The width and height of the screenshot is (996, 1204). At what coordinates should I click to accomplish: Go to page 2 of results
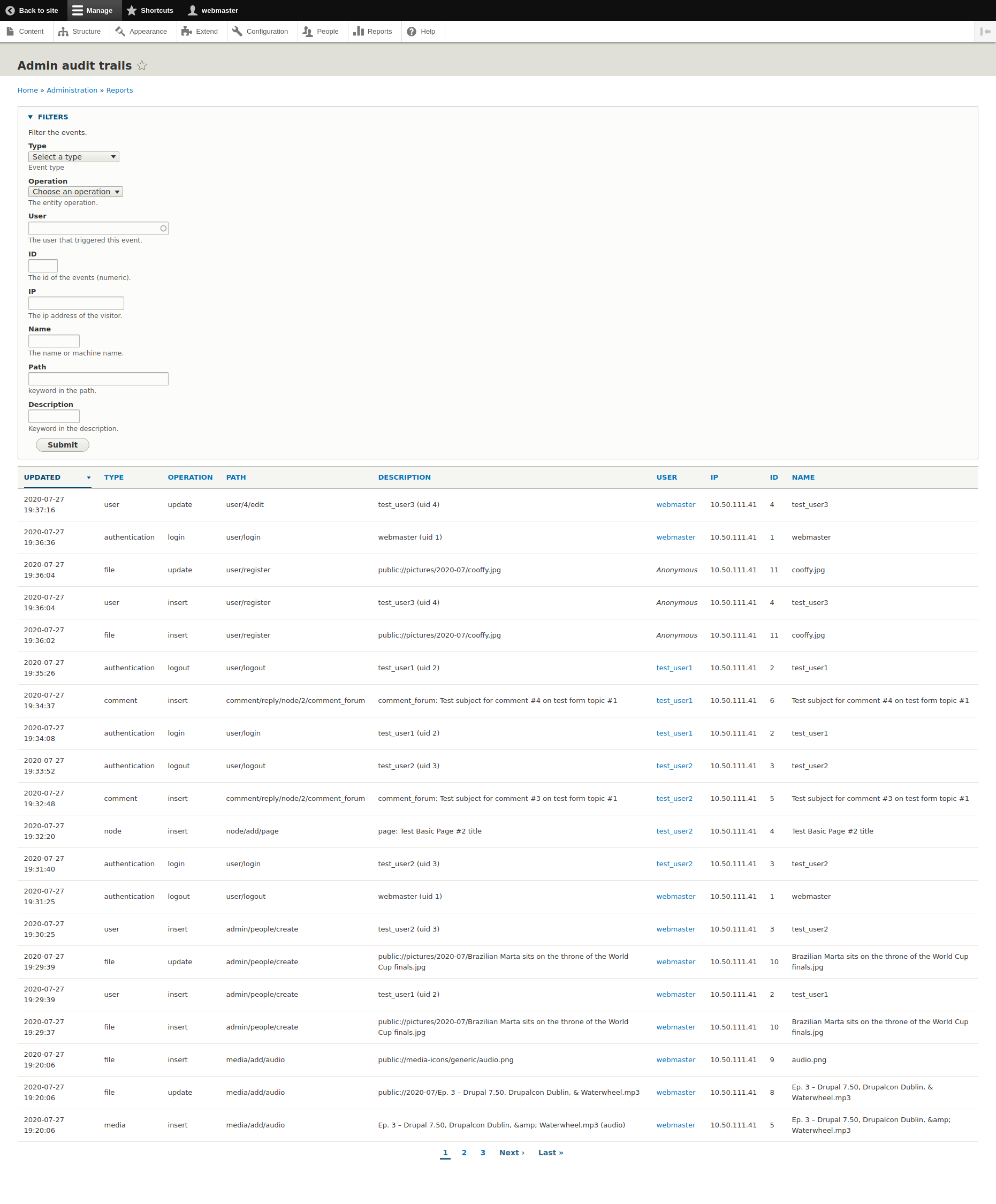(464, 1153)
